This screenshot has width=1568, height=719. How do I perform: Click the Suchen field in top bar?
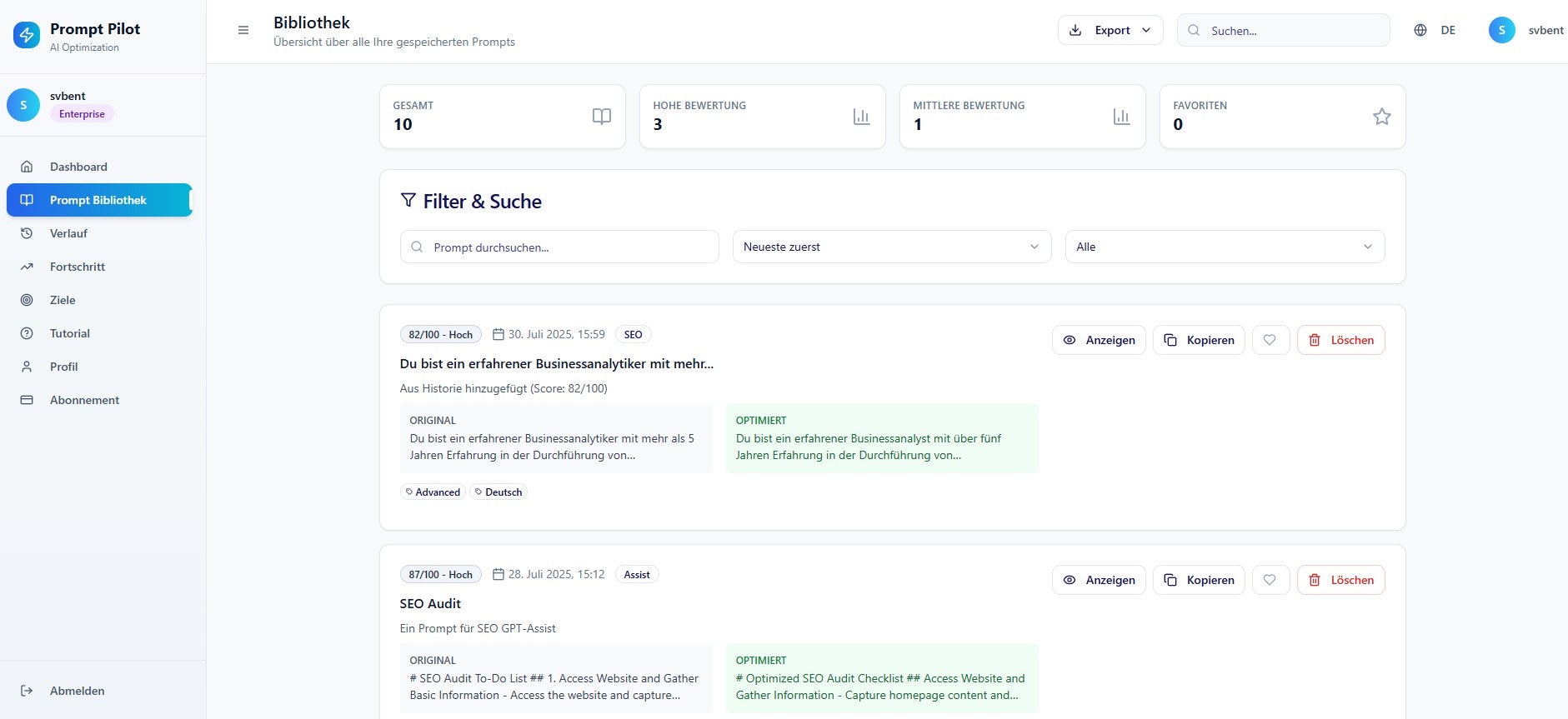click(1284, 30)
